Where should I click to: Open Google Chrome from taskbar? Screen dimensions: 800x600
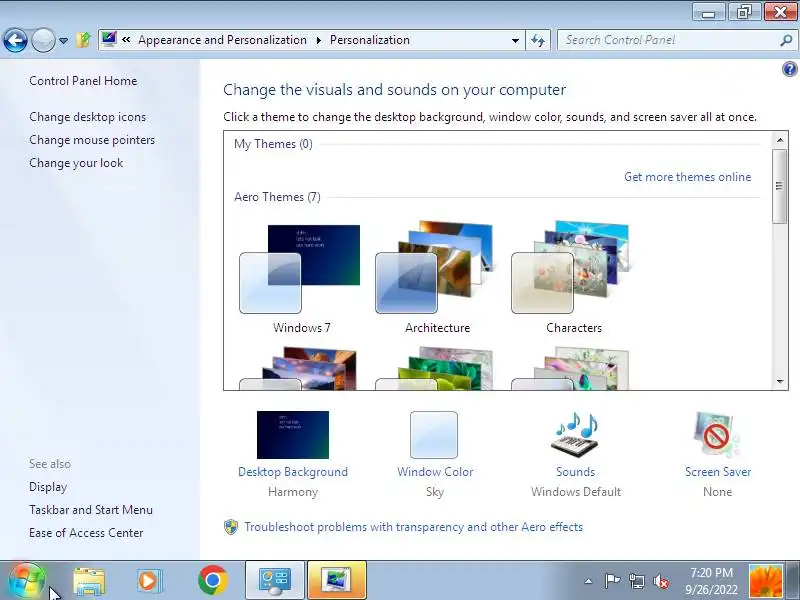pos(213,581)
